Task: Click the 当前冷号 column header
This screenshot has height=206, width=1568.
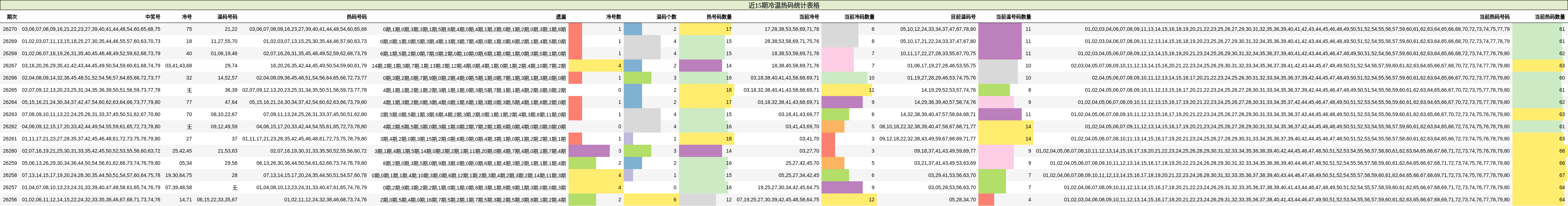Action: pos(809,17)
